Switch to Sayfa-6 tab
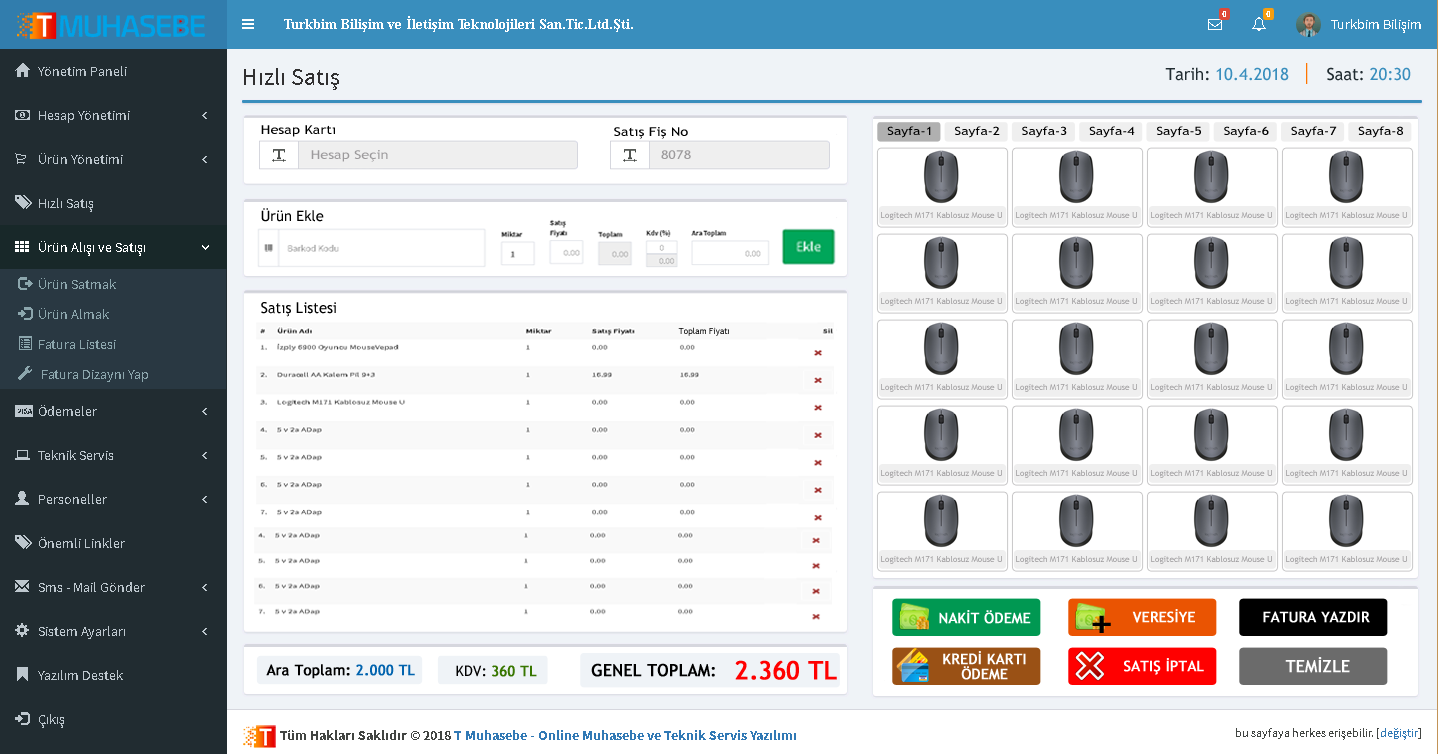This screenshot has height=754, width=1438. [1246, 131]
